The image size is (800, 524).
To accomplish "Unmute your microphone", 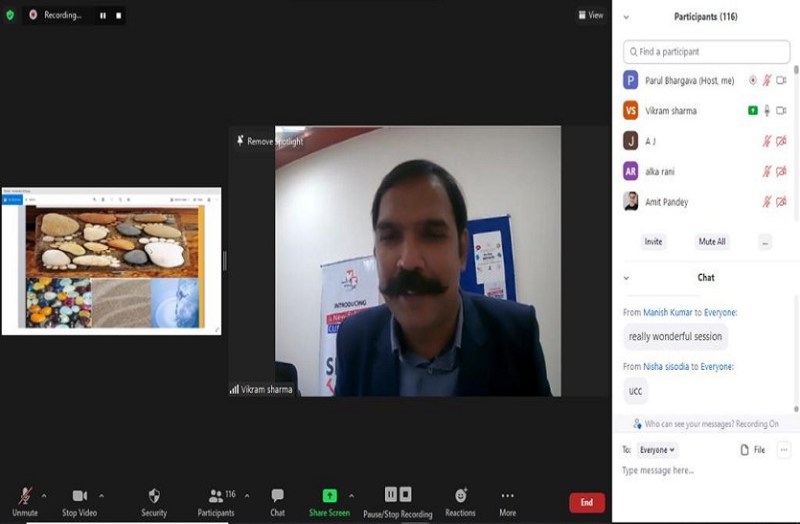I will click(25, 496).
